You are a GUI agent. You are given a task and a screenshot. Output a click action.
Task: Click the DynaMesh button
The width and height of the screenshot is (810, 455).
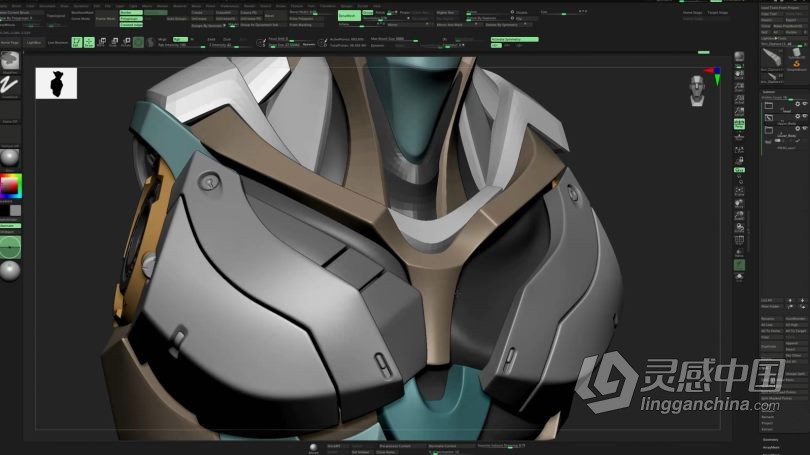[x=349, y=15]
